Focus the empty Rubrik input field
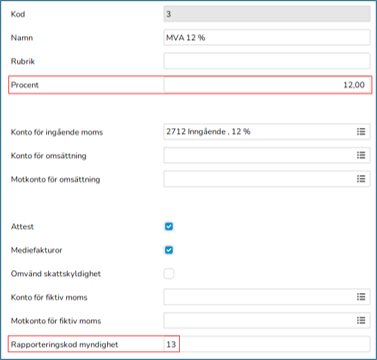The height and width of the screenshot is (360, 377). pyautogui.click(x=267, y=61)
